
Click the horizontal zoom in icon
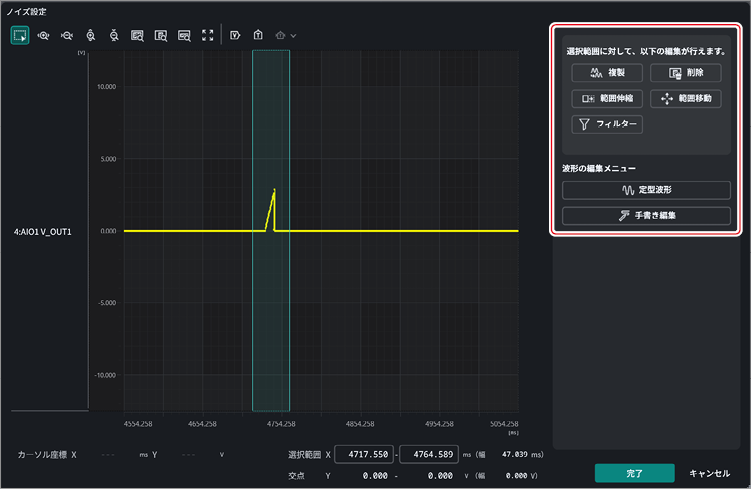[43, 35]
